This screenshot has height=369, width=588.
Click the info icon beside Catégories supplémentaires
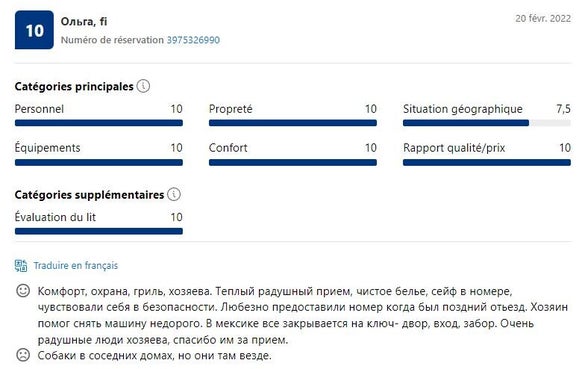[x=174, y=194]
